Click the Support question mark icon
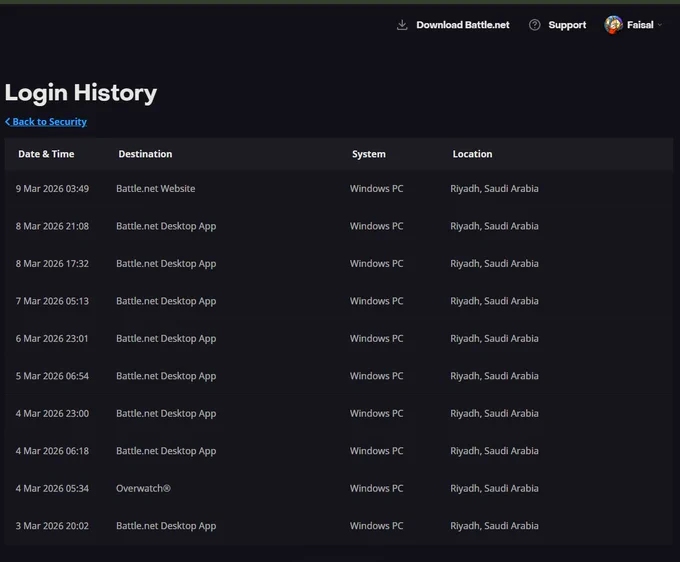This screenshot has width=680, height=562. [x=534, y=25]
